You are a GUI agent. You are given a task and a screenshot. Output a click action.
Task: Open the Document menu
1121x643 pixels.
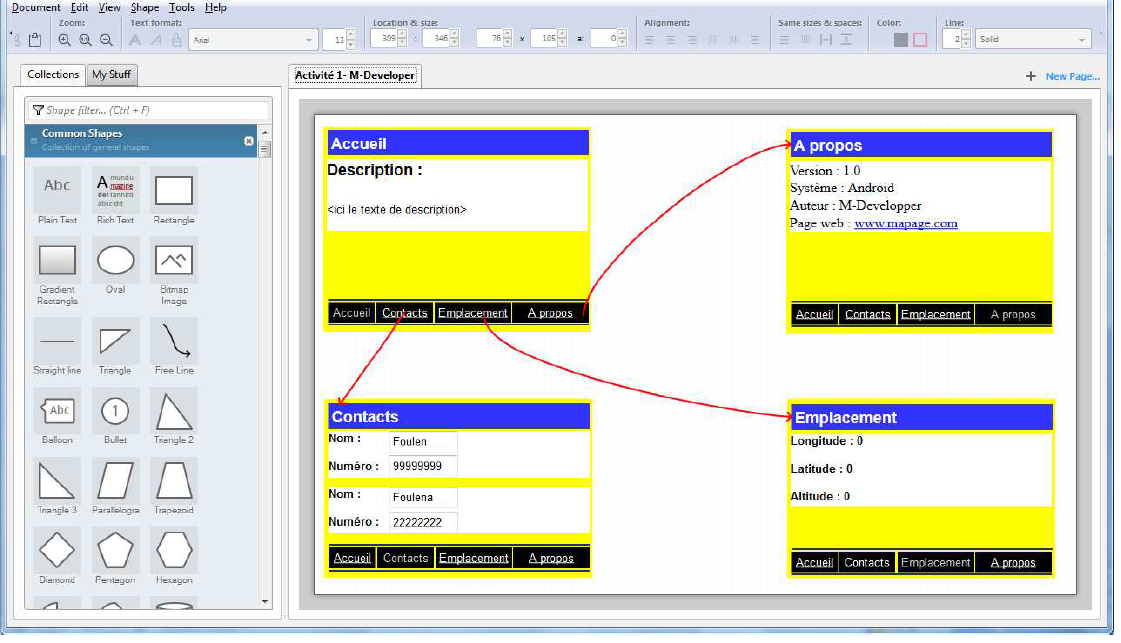click(x=36, y=7)
